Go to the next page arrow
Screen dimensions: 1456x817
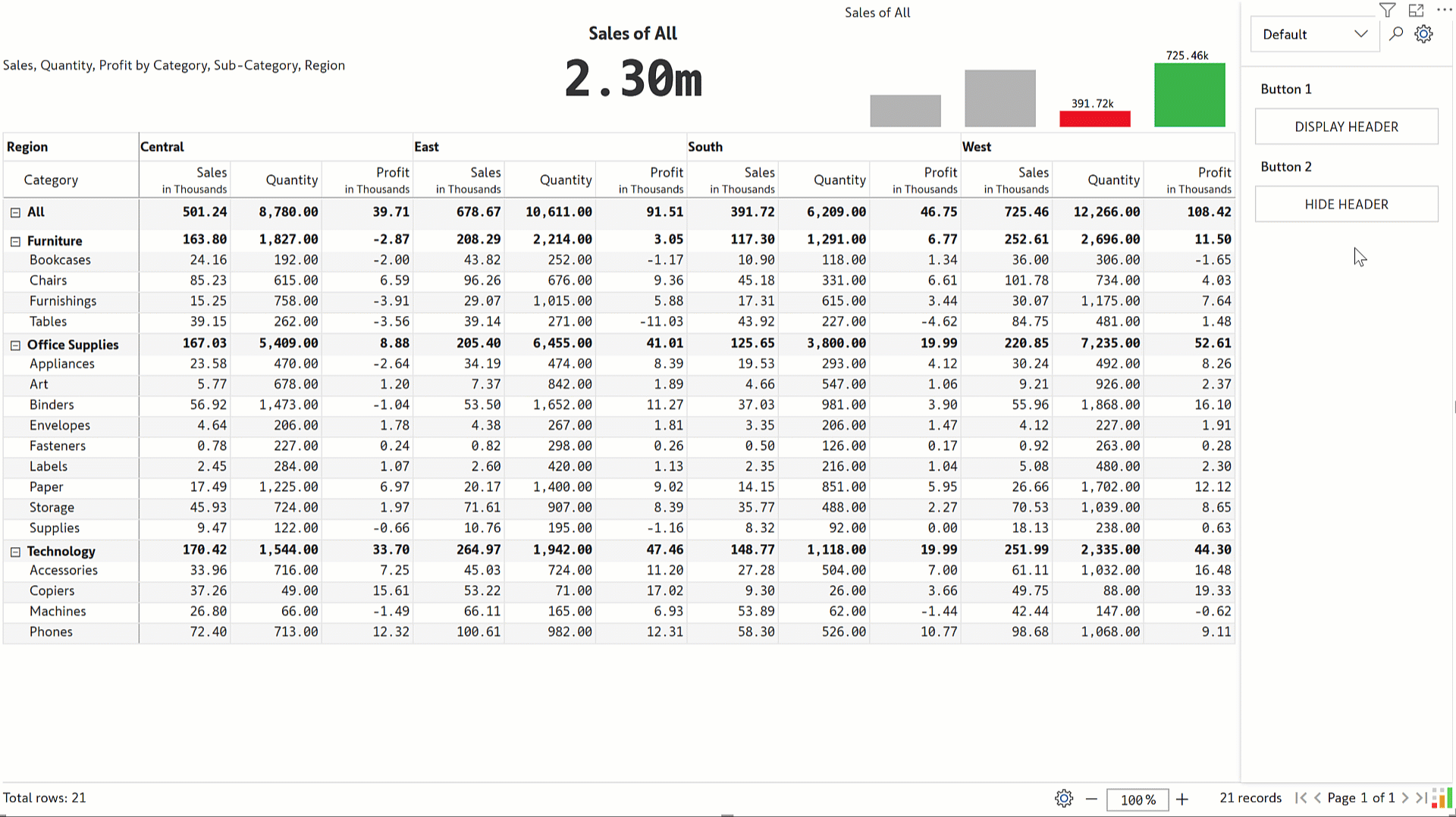pyautogui.click(x=1405, y=798)
